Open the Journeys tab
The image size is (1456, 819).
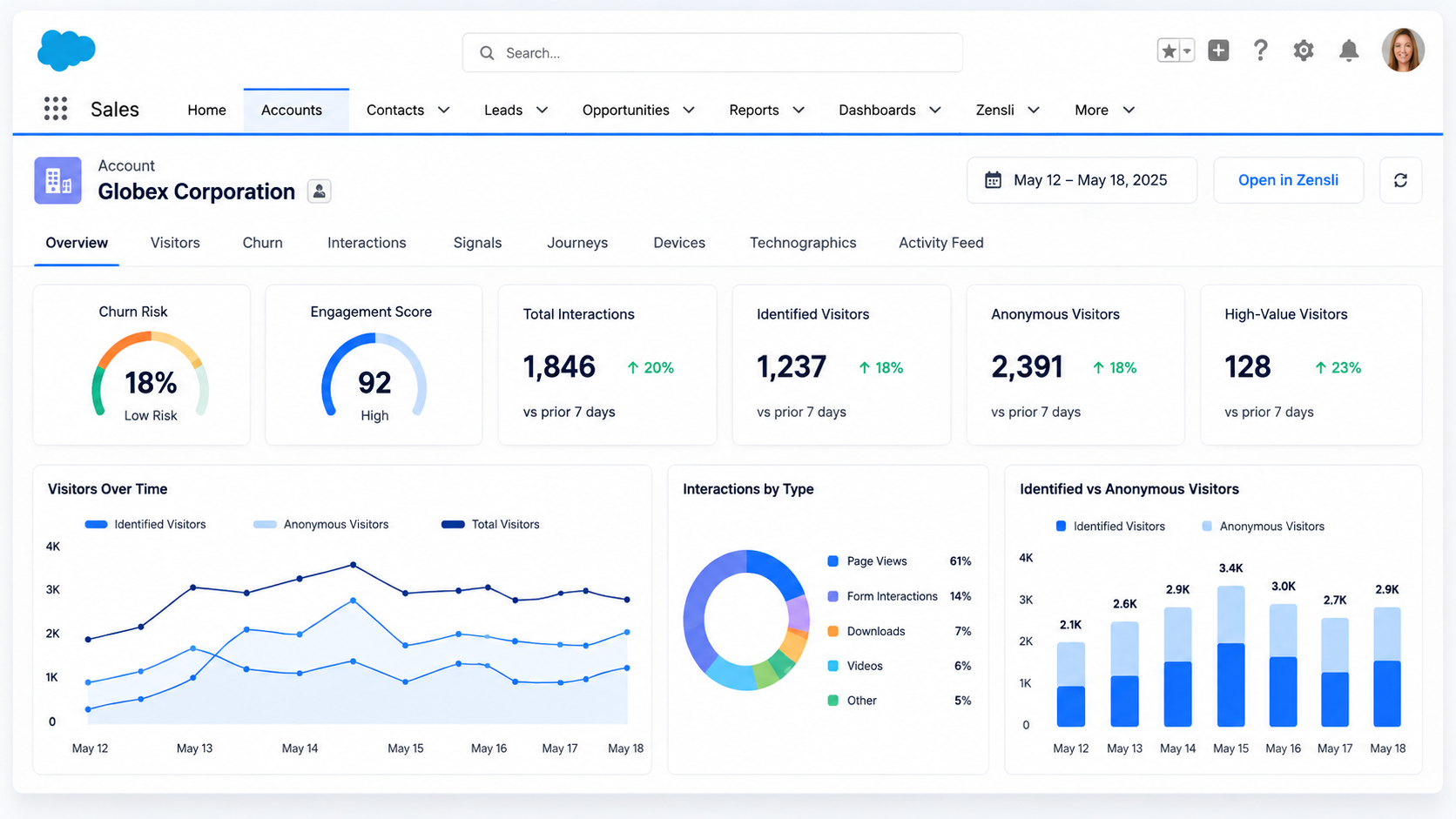point(577,243)
